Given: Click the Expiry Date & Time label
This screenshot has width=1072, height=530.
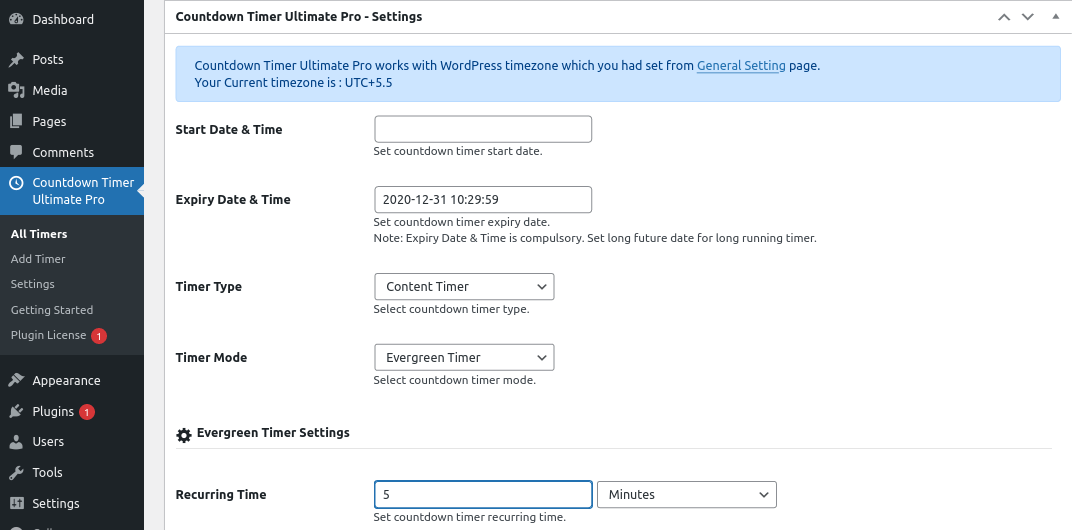Looking at the screenshot, I should 233,200.
